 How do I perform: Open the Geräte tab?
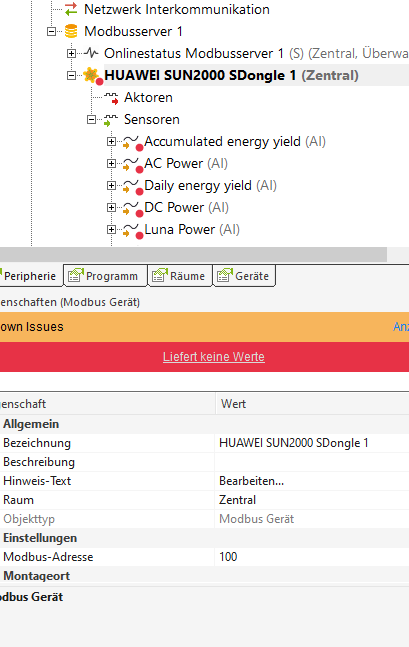pos(244,276)
